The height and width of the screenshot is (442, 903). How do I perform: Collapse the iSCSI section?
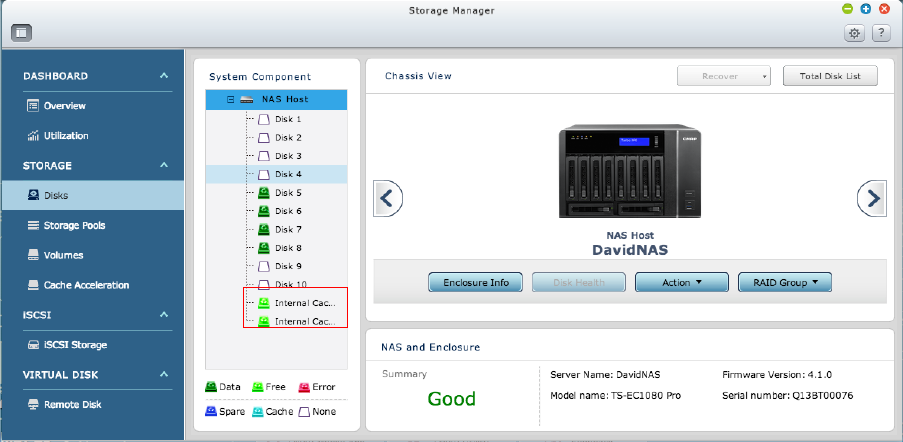pos(164,315)
